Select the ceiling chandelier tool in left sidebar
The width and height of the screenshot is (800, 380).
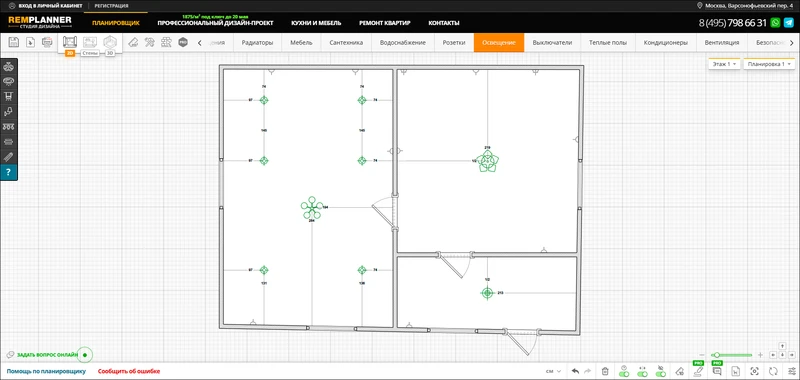[x=9, y=67]
